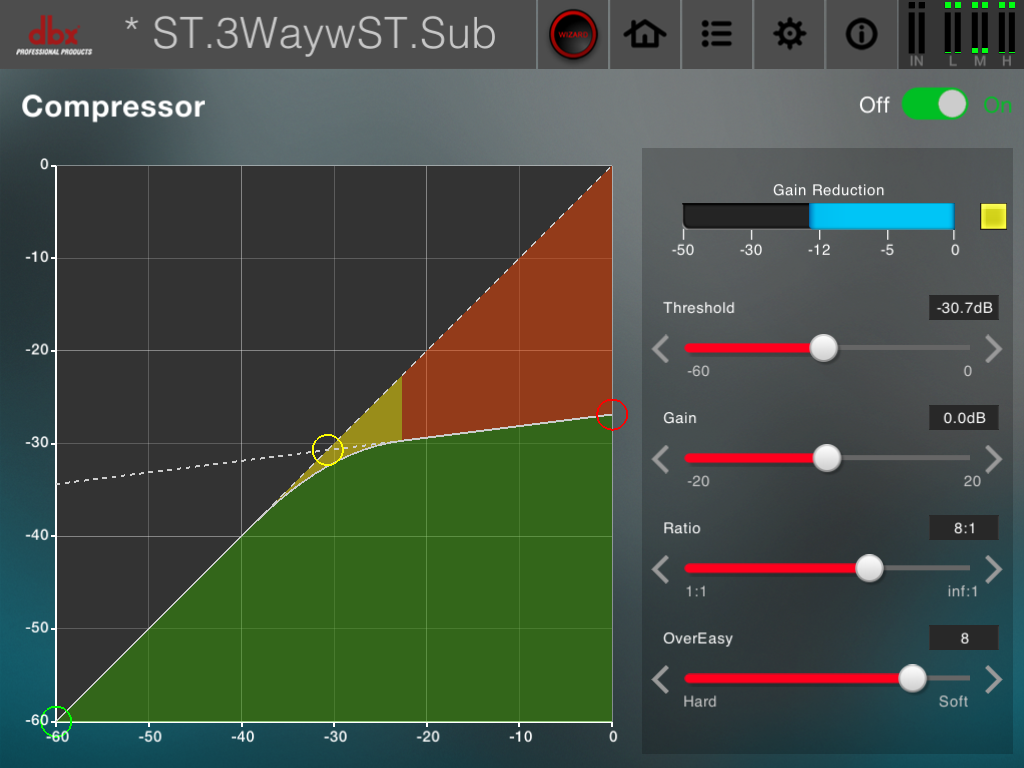This screenshot has width=1024, height=768.
Task: Click the yellow threshold circle on graph
Action: point(327,450)
